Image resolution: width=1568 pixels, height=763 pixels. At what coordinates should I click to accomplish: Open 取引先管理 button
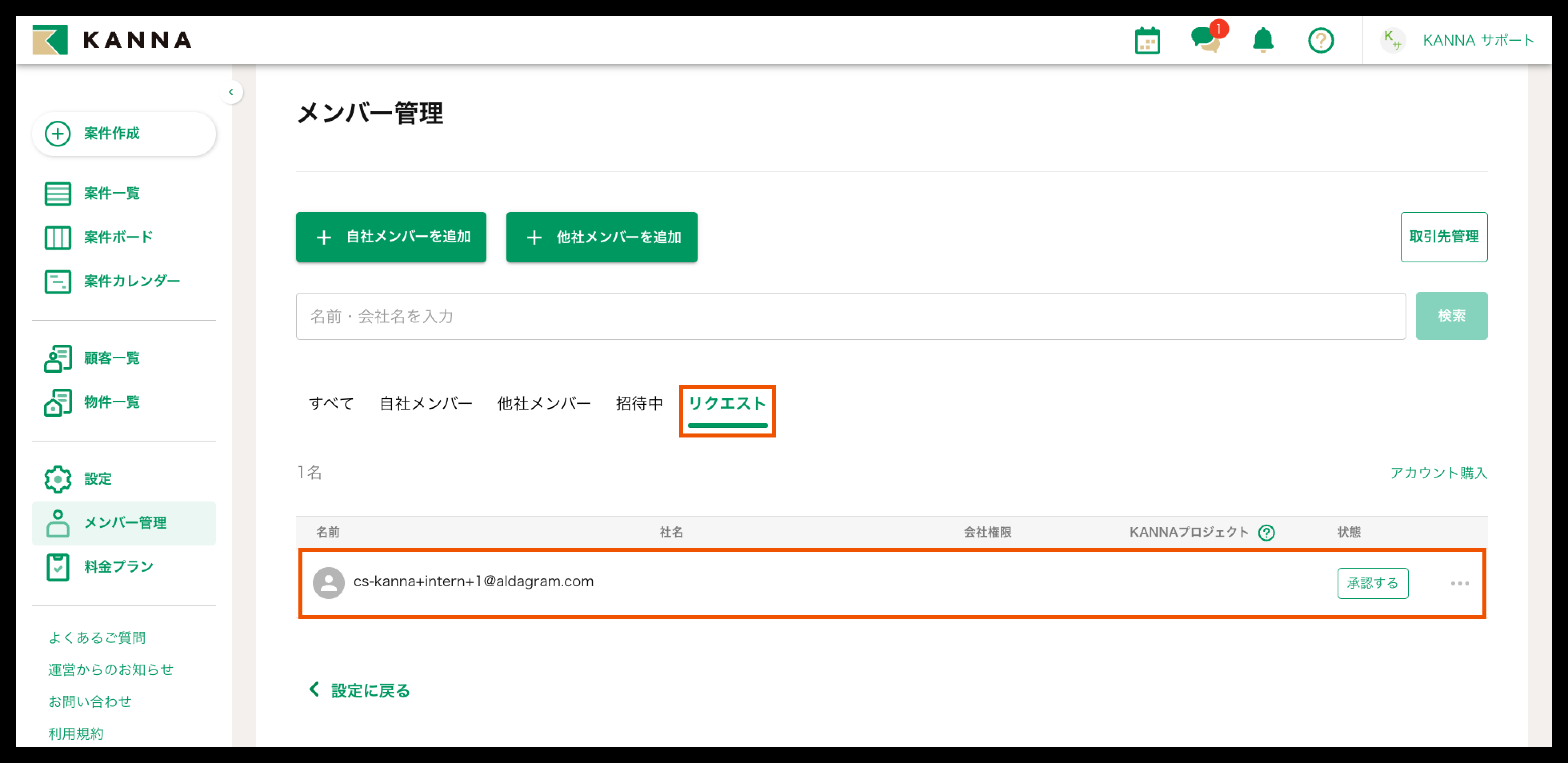(1444, 237)
